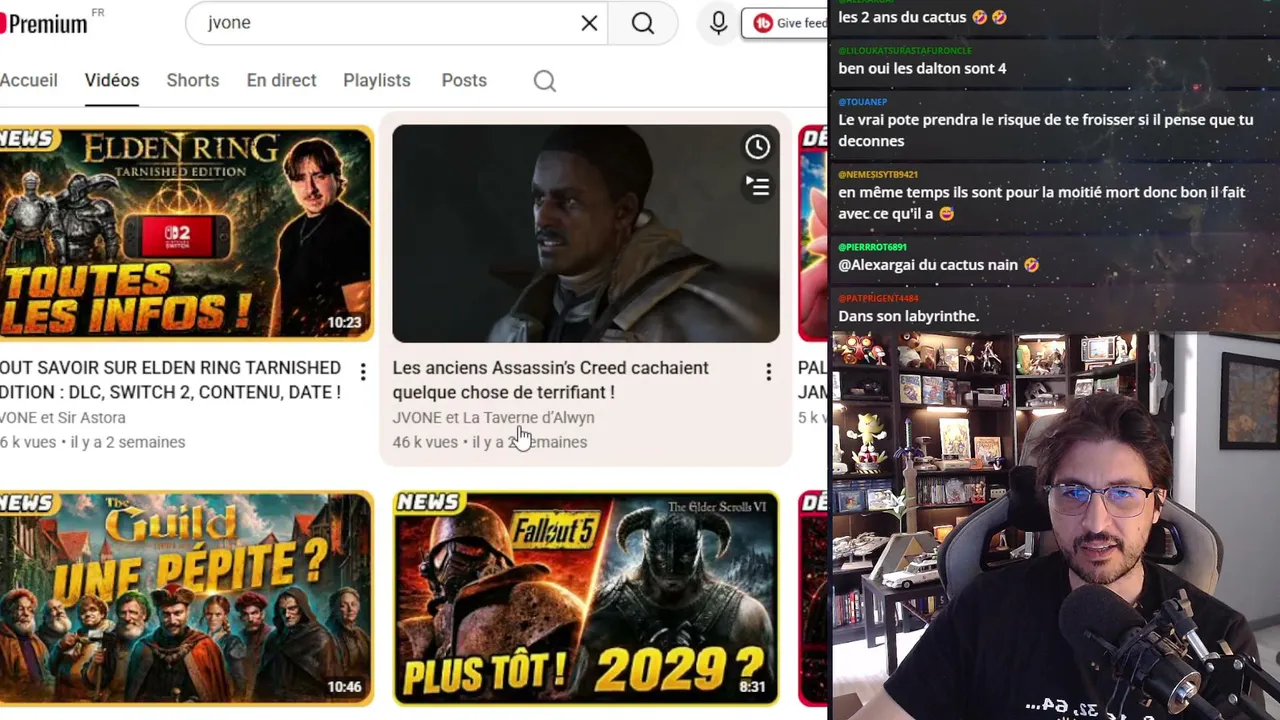The width and height of the screenshot is (1280, 720).
Task: Click chat message 'Dans son labyrinthe.'
Action: [908, 316]
